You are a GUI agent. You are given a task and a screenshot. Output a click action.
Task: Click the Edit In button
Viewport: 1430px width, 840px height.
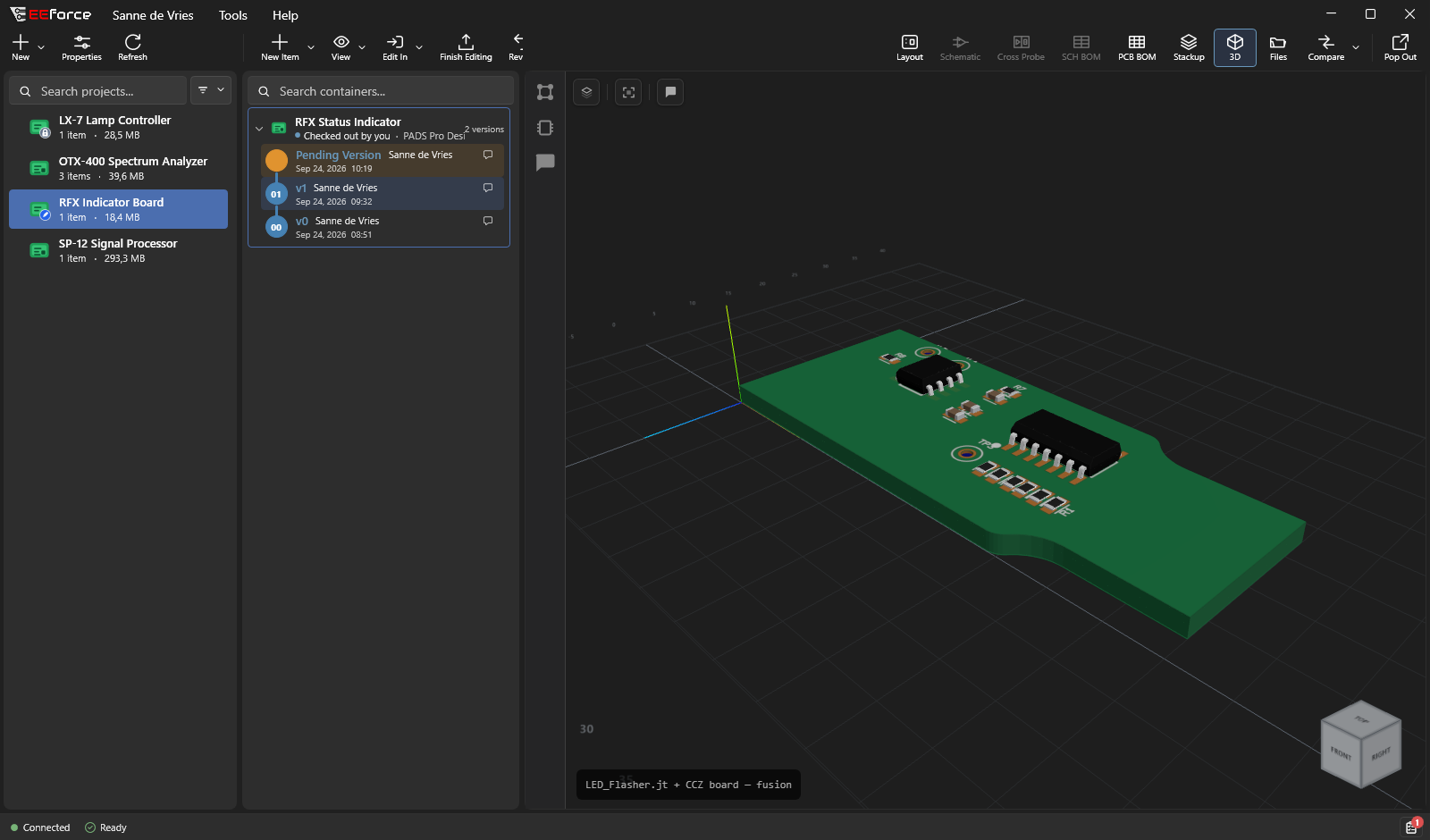click(395, 47)
